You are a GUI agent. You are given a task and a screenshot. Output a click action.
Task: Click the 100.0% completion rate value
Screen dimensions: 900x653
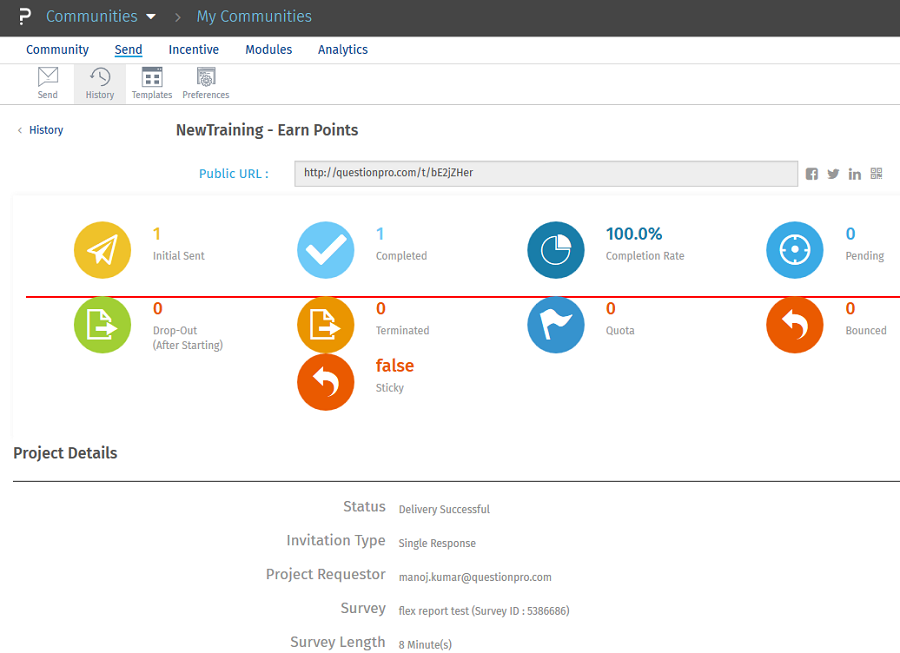(x=634, y=234)
